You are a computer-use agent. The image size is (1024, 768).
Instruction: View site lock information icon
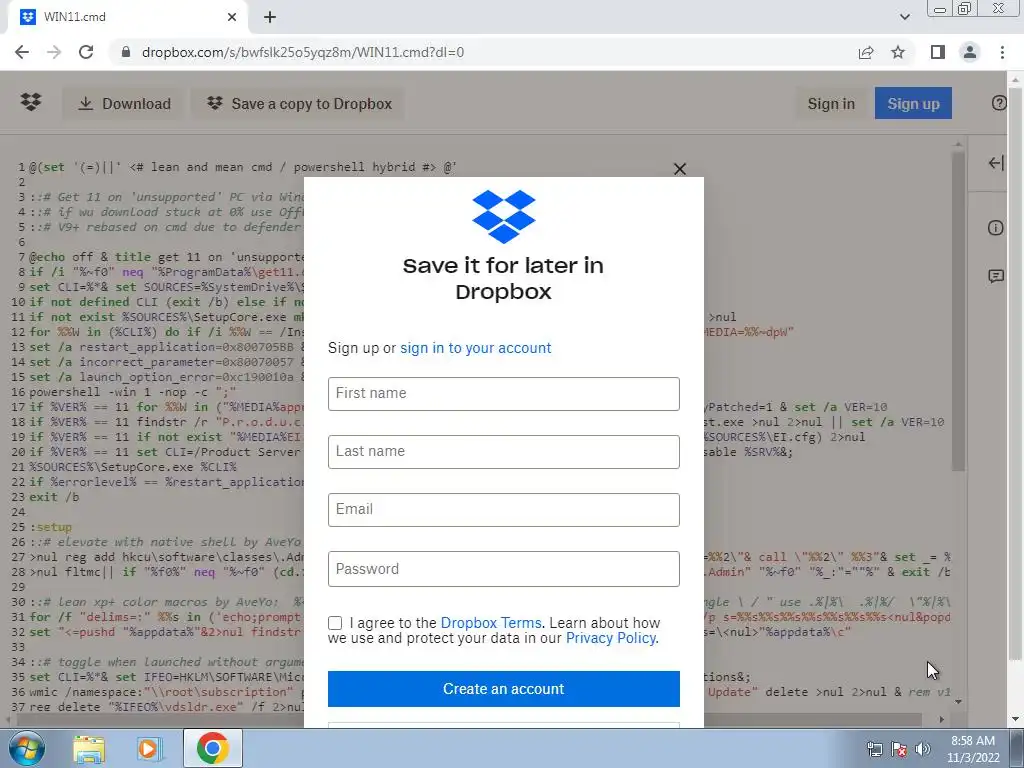tap(126, 52)
